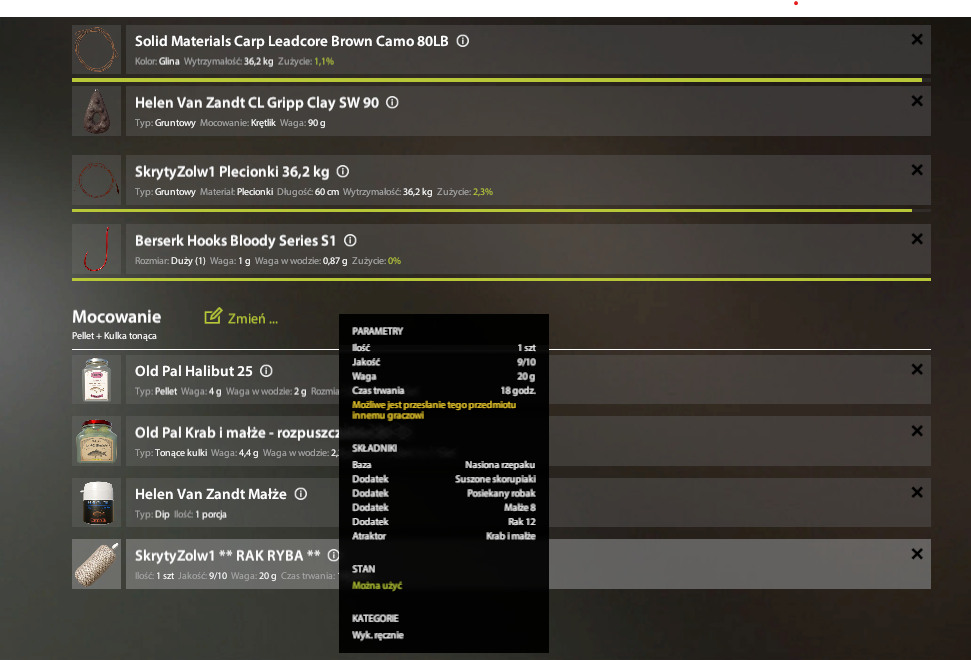Click the PARAMETRY heading in tooltip
The image size is (971, 660).
(x=377, y=331)
